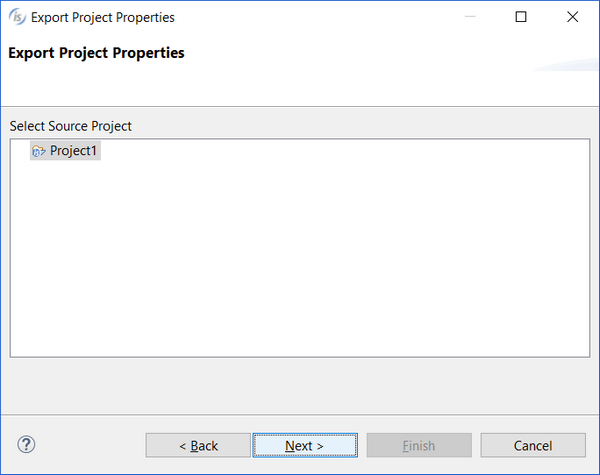
Task: Open help via the question mark icon
Action: coord(26,445)
